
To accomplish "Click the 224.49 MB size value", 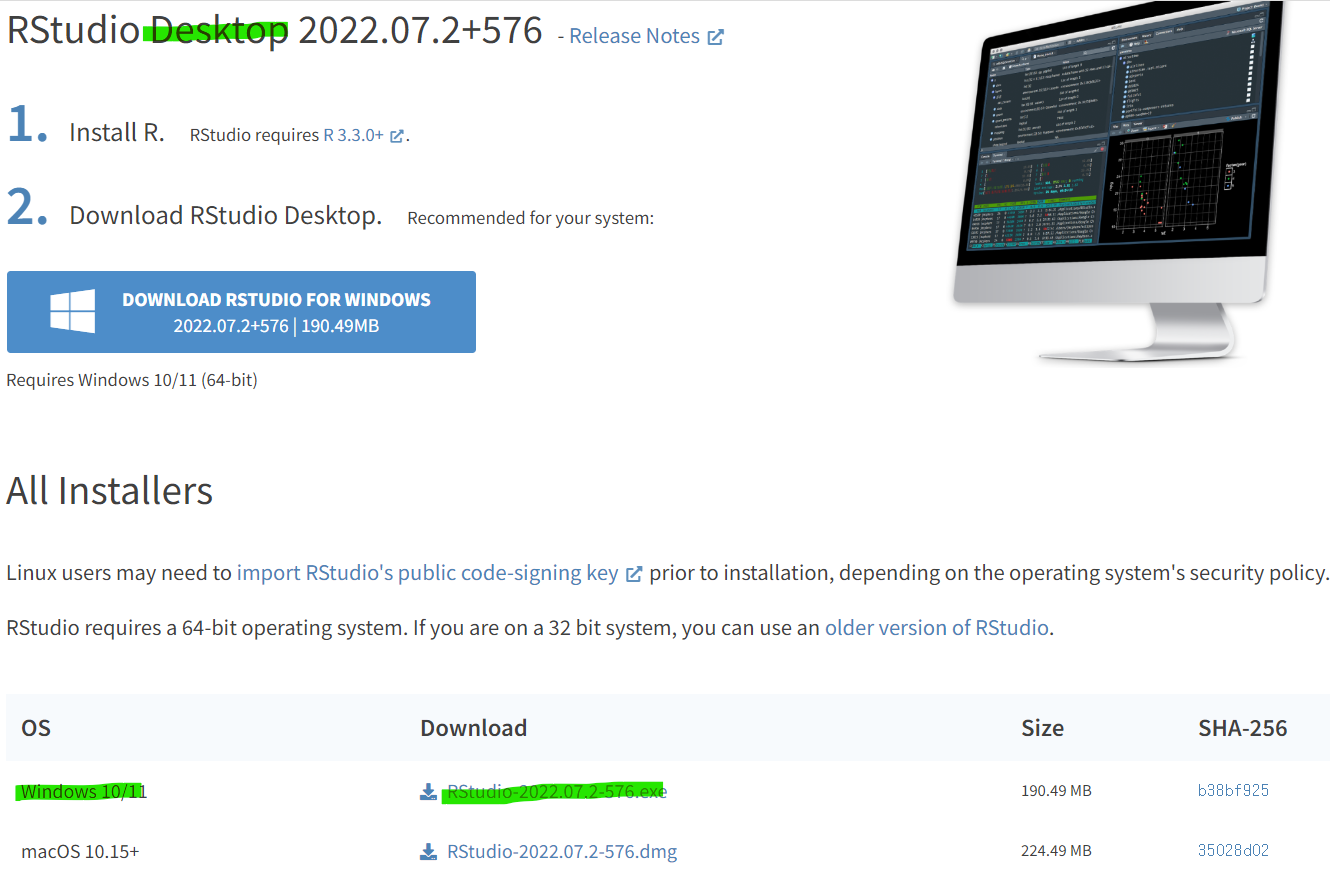I will pyautogui.click(x=1056, y=851).
